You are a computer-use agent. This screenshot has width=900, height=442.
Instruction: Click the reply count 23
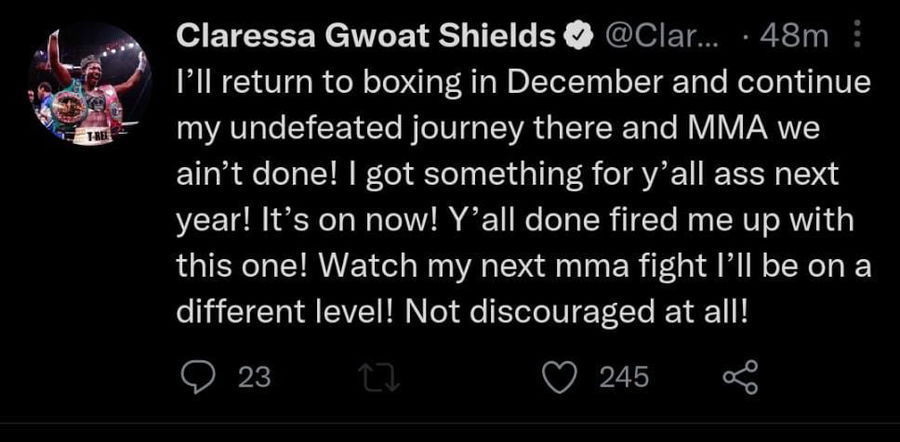click(256, 377)
